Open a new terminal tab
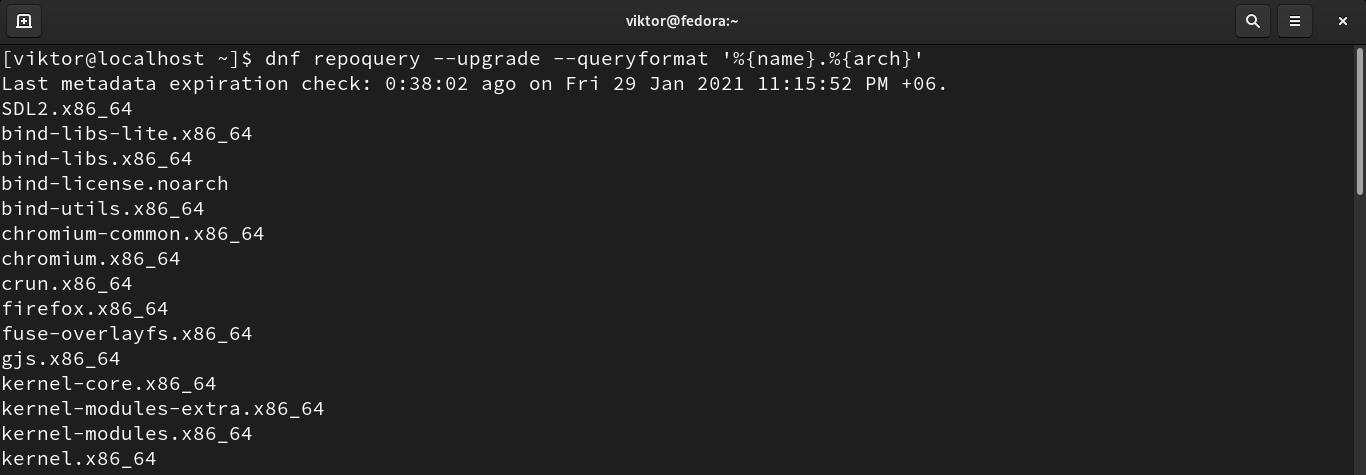This screenshot has height=475, width=1366. pyautogui.click(x=24, y=20)
